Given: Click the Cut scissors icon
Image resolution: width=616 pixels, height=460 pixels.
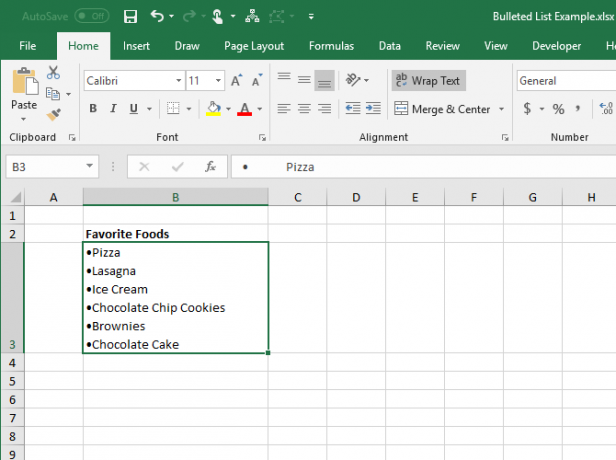Looking at the screenshot, I should pyautogui.click(x=53, y=73).
